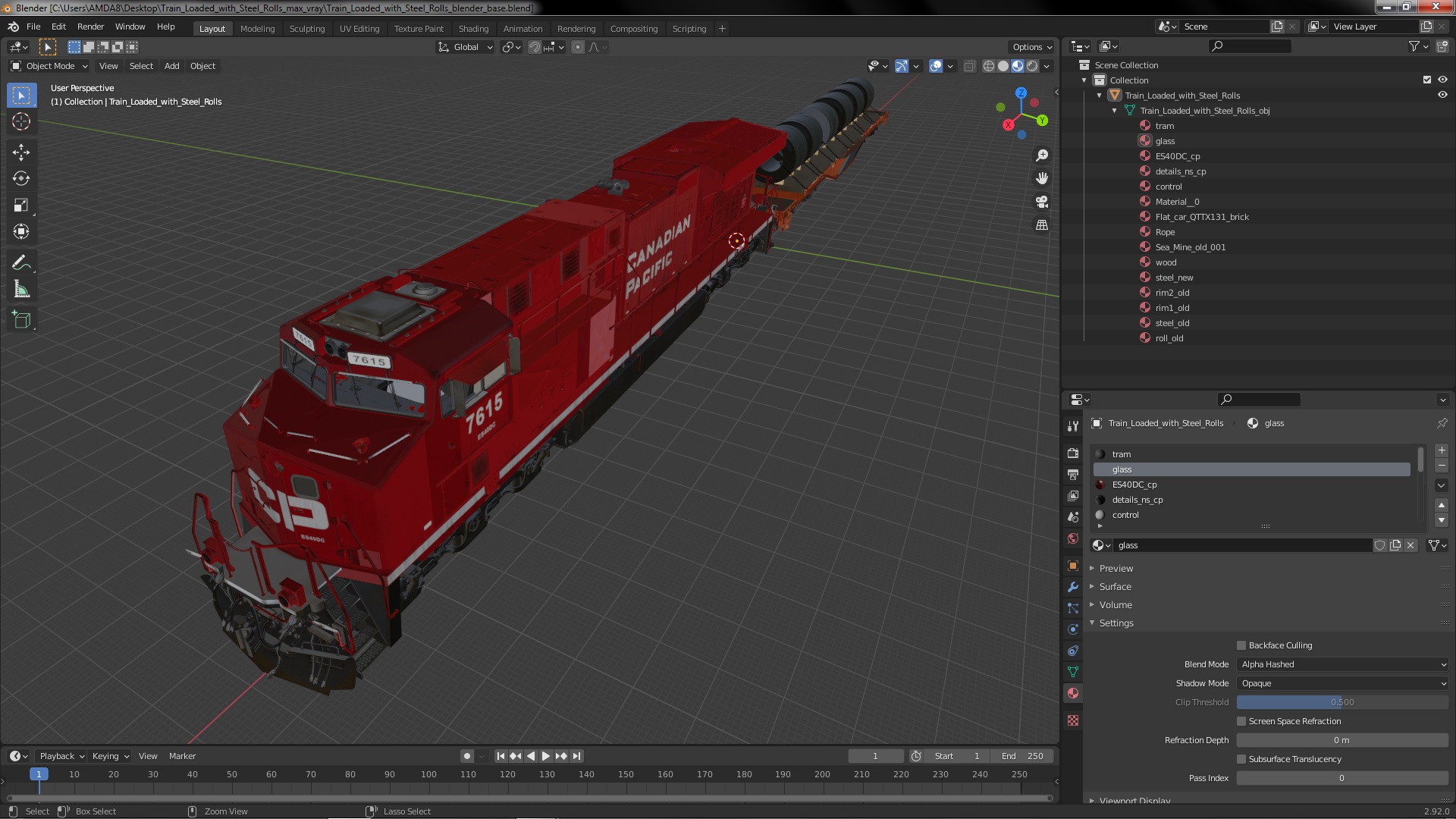Open the Shadow Mode dropdown

[1343, 683]
